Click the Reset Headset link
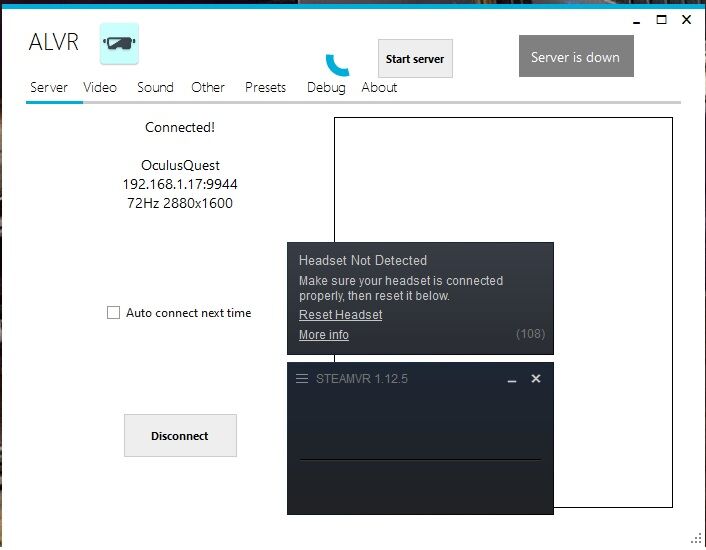This screenshot has width=706, height=550. [x=341, y=315]
